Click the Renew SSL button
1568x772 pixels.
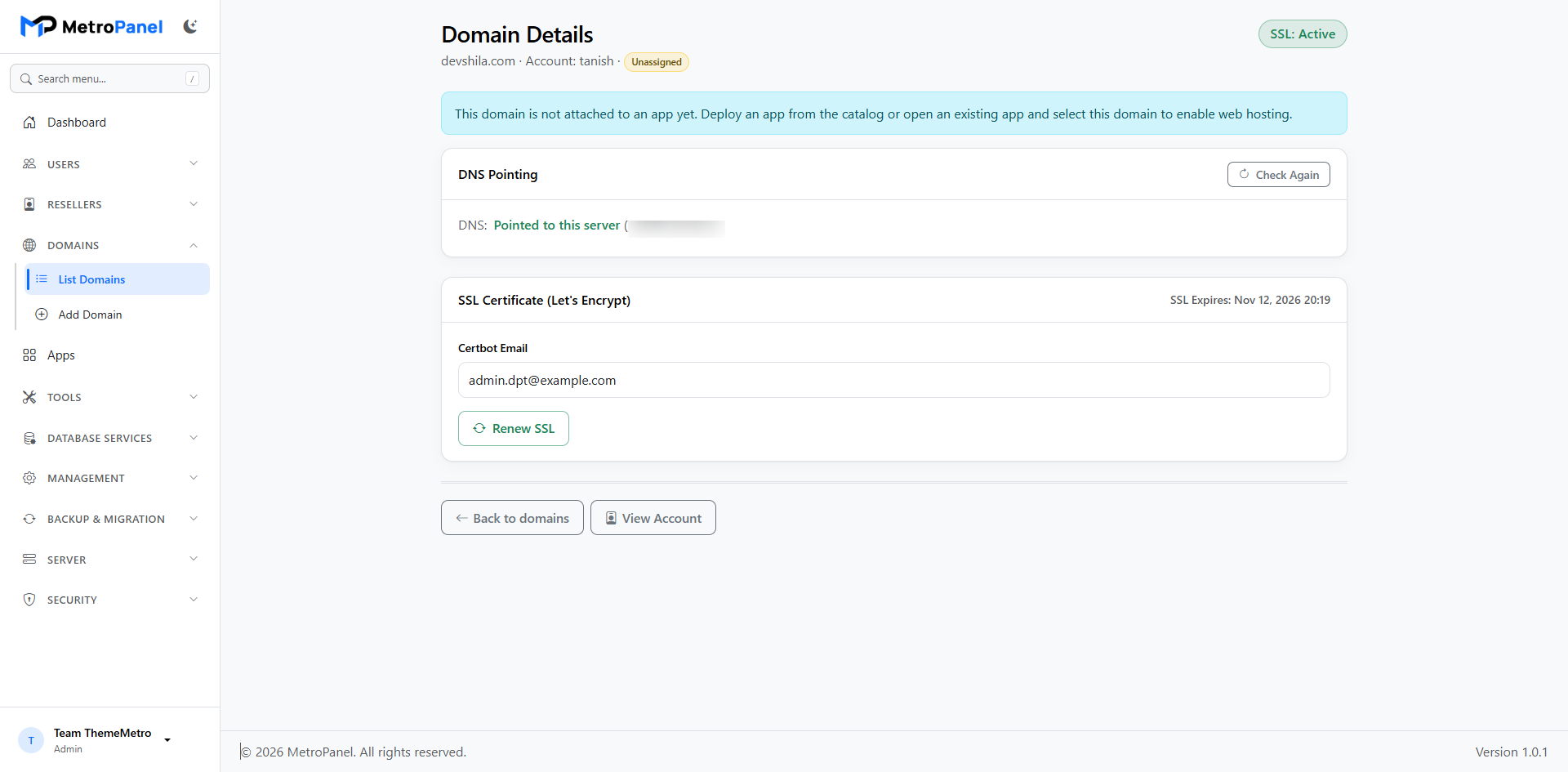[x=514, y=428]
